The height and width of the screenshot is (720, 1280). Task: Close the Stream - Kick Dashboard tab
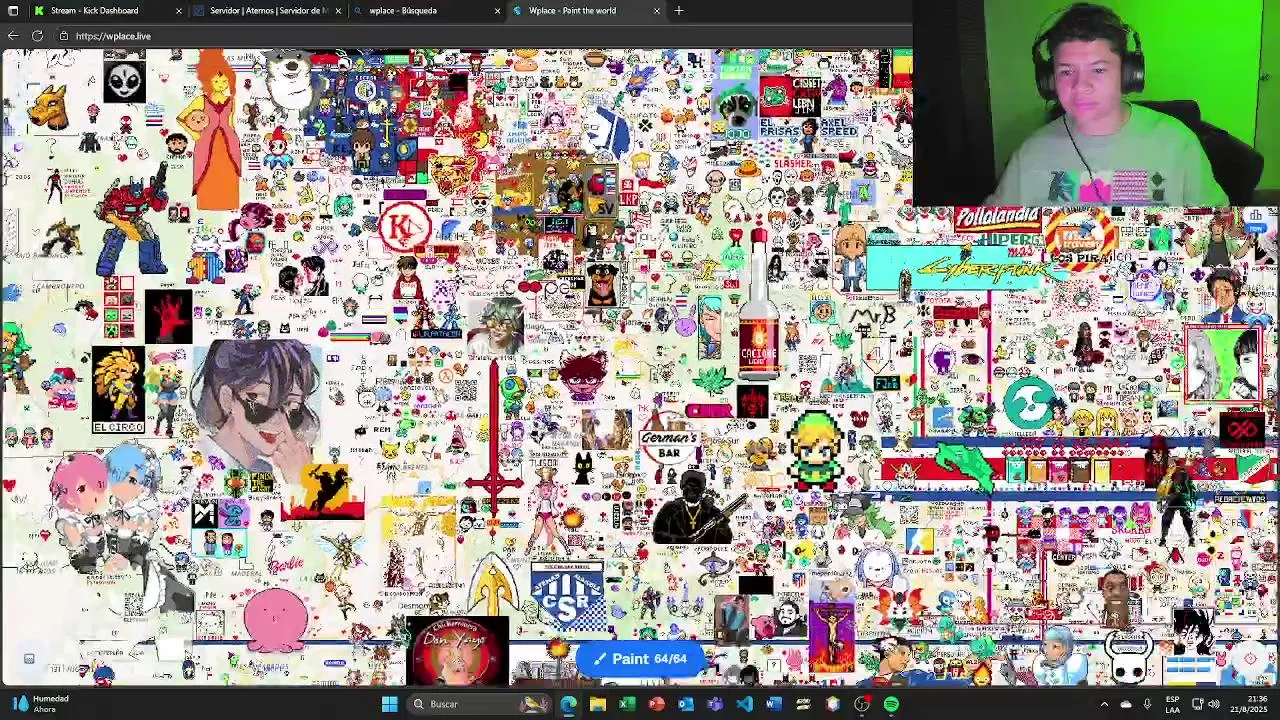coord(179,11)
